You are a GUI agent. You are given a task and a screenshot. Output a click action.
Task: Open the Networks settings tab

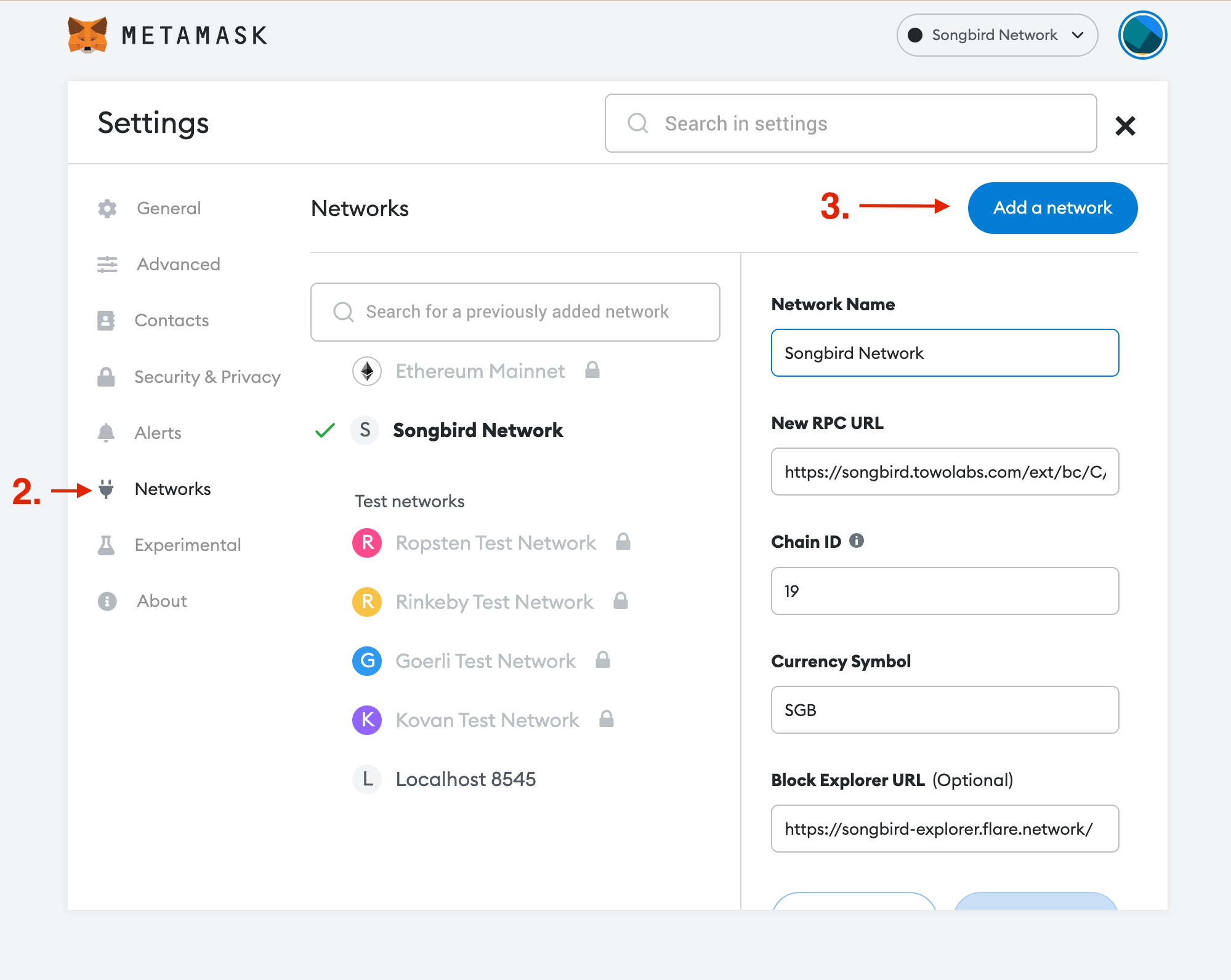coord(172,489)
